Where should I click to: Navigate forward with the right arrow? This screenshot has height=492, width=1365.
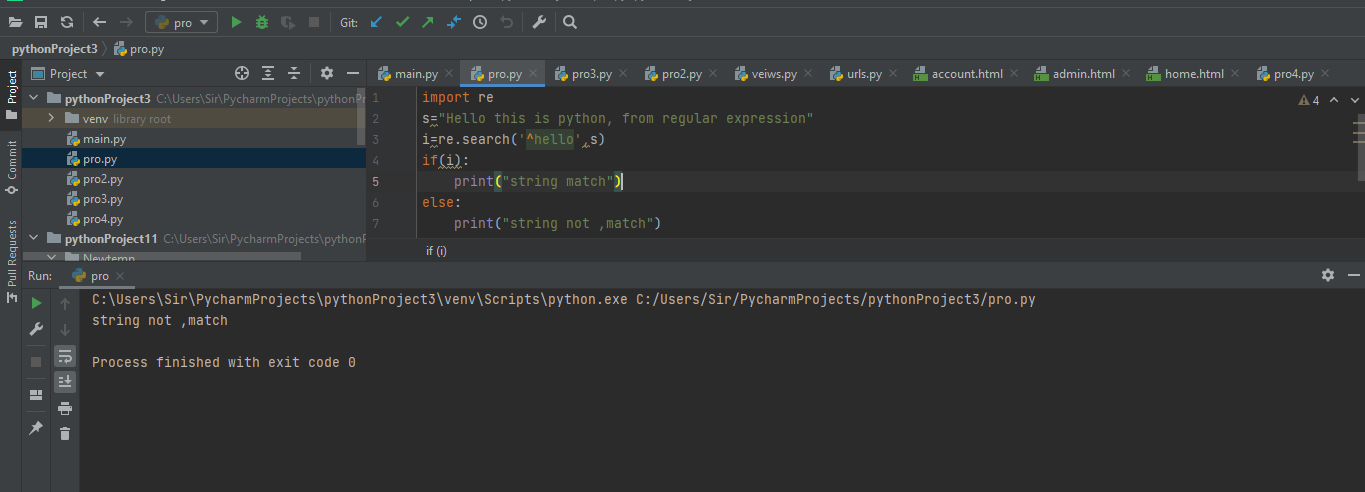pyautogui.click(x=126, y=22)
